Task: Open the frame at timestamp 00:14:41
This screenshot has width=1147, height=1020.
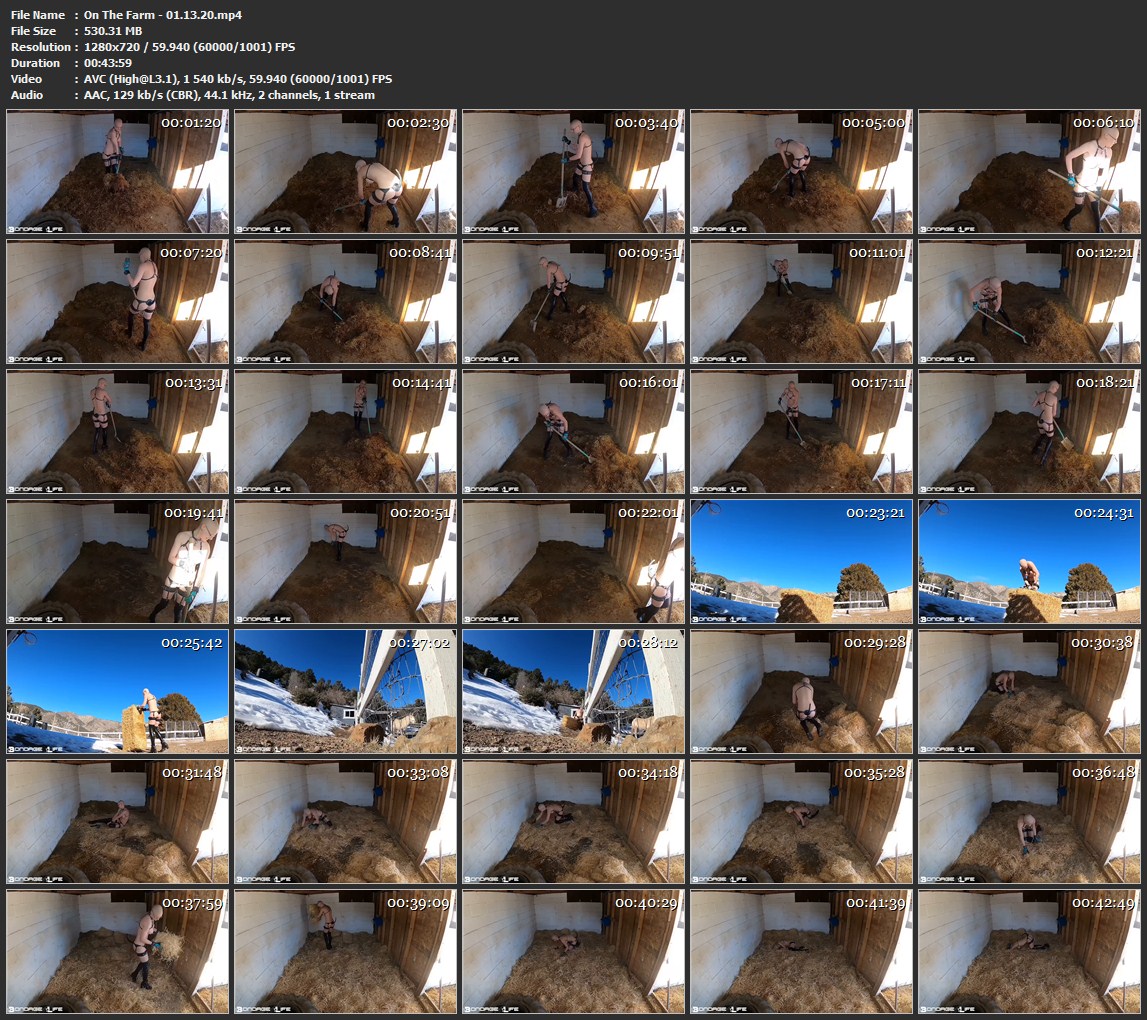Action: click(346, 432)
